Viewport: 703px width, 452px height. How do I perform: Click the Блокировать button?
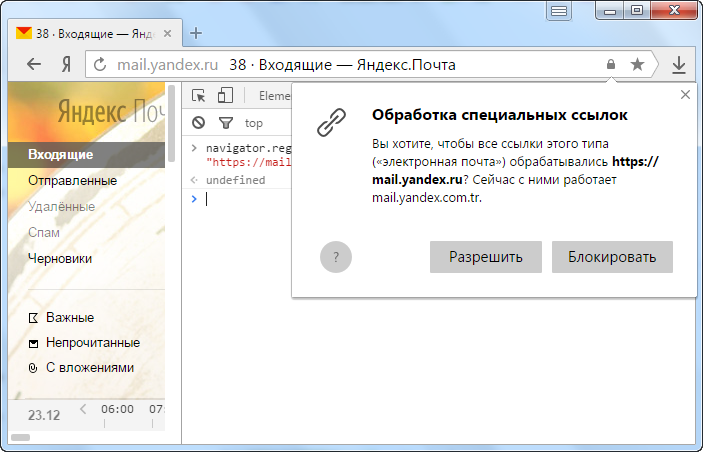coord(612,257)
